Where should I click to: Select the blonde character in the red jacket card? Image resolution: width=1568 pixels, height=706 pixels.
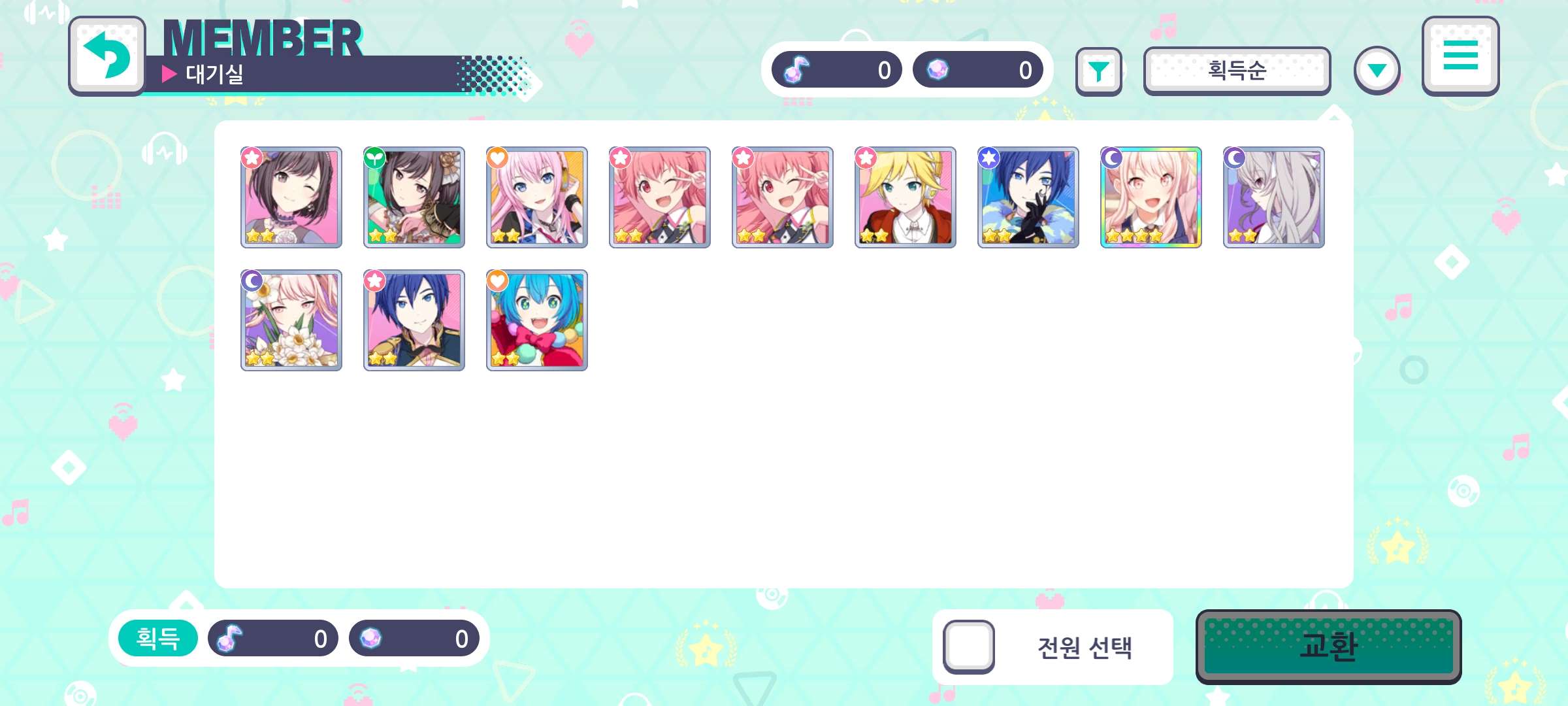click(x=905, y=197)
